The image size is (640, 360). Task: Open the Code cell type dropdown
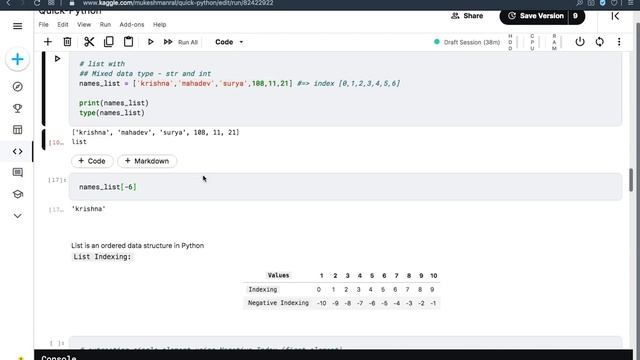pos(229,42)
